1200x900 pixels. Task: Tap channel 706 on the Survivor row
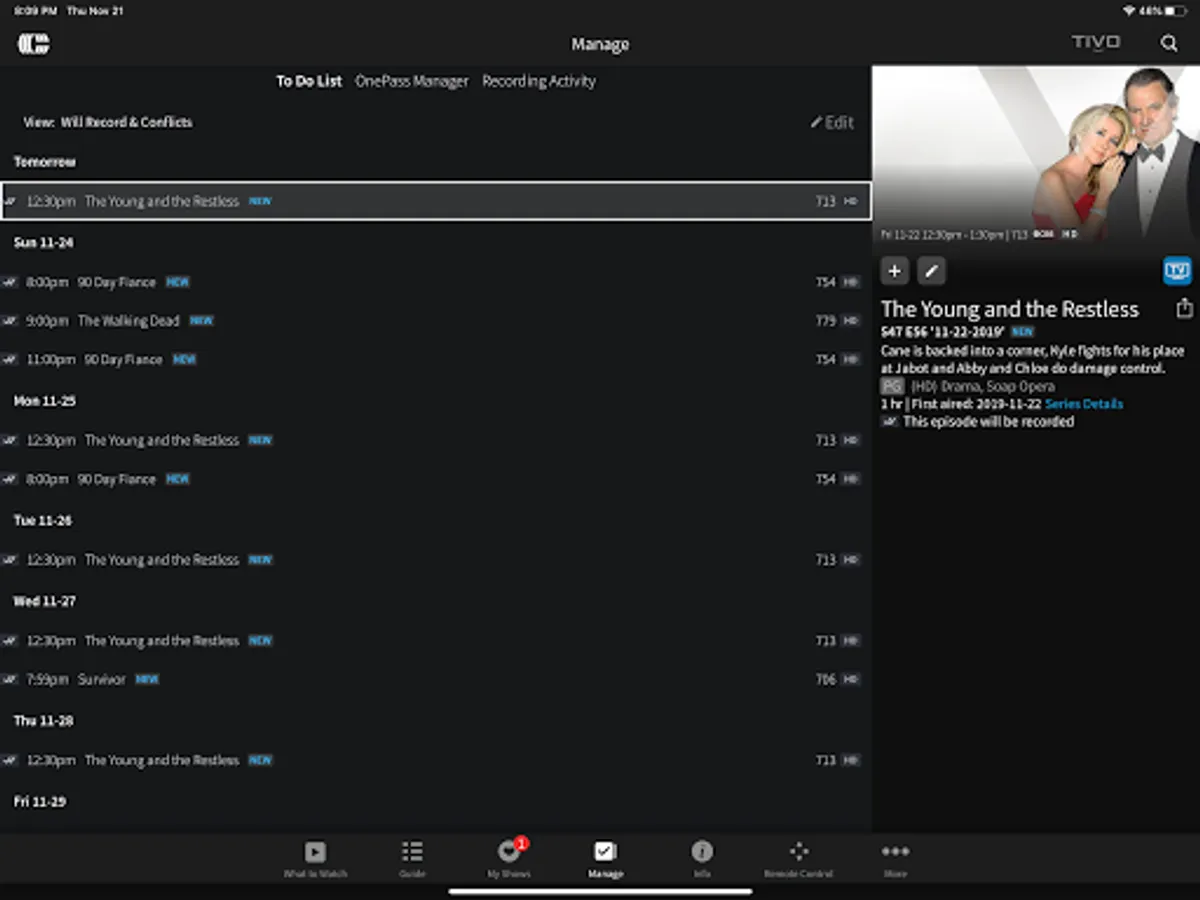pyautogui.click(x=825, y=679)
